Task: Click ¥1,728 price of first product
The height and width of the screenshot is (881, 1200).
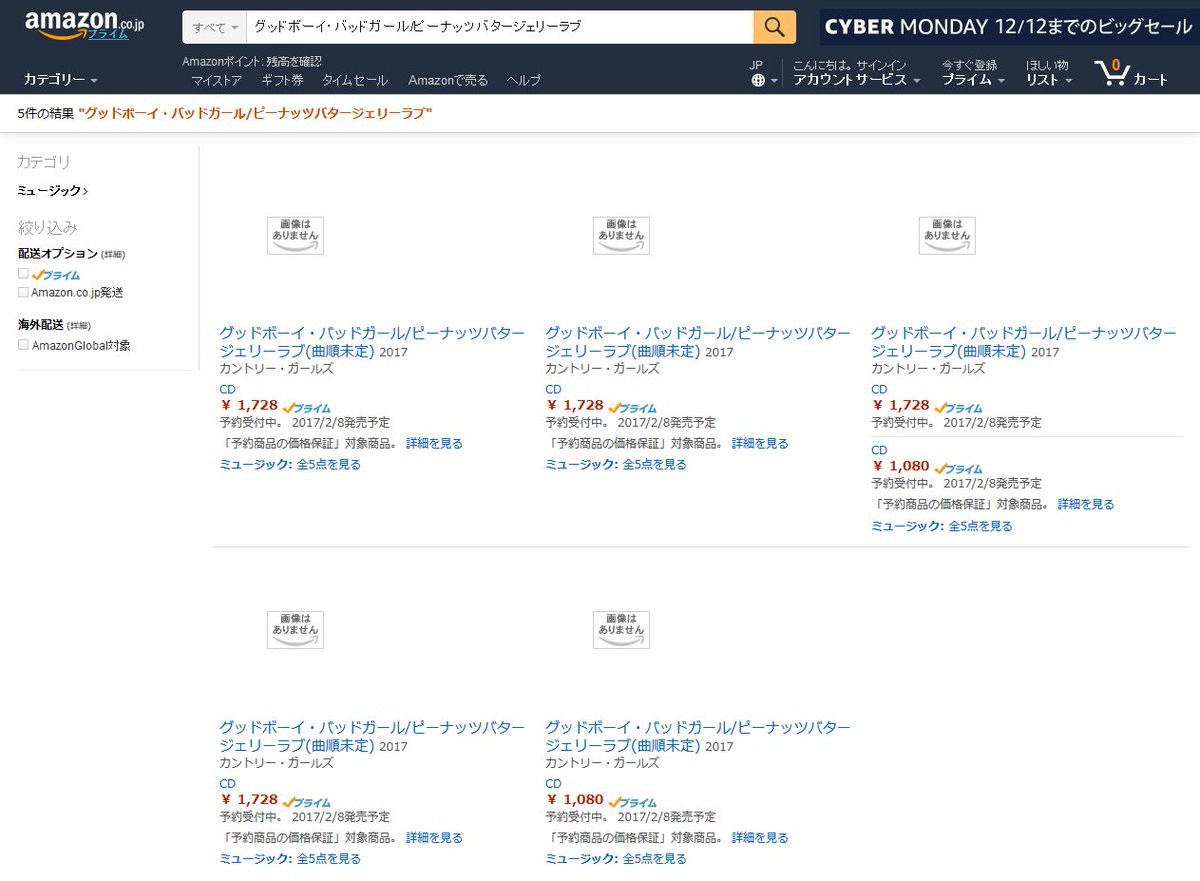Action: [250, 405]
